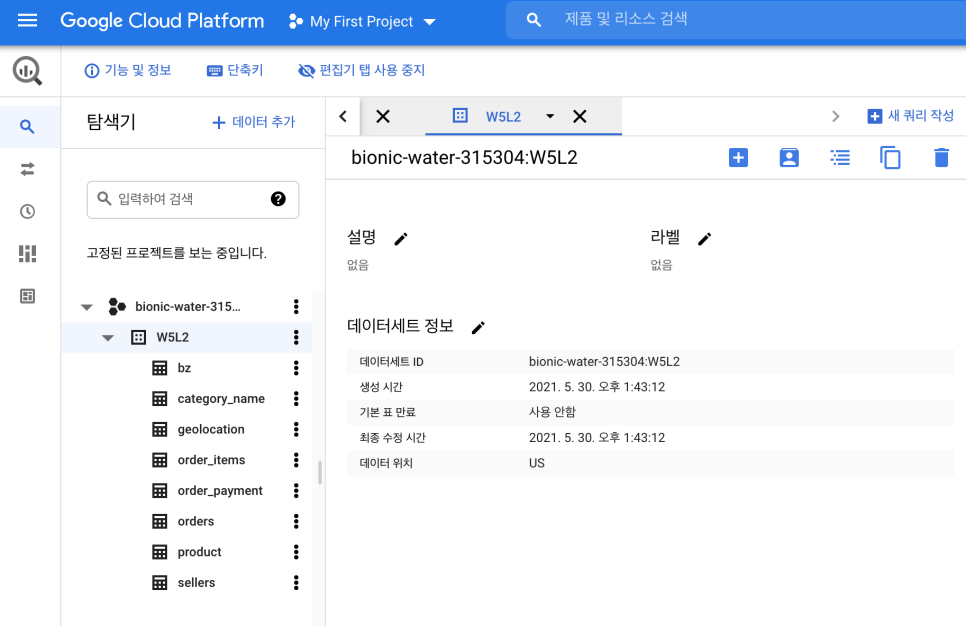966x626 pixels.
Task: Open the hamburger navigation menu
Action: (27, 21)
